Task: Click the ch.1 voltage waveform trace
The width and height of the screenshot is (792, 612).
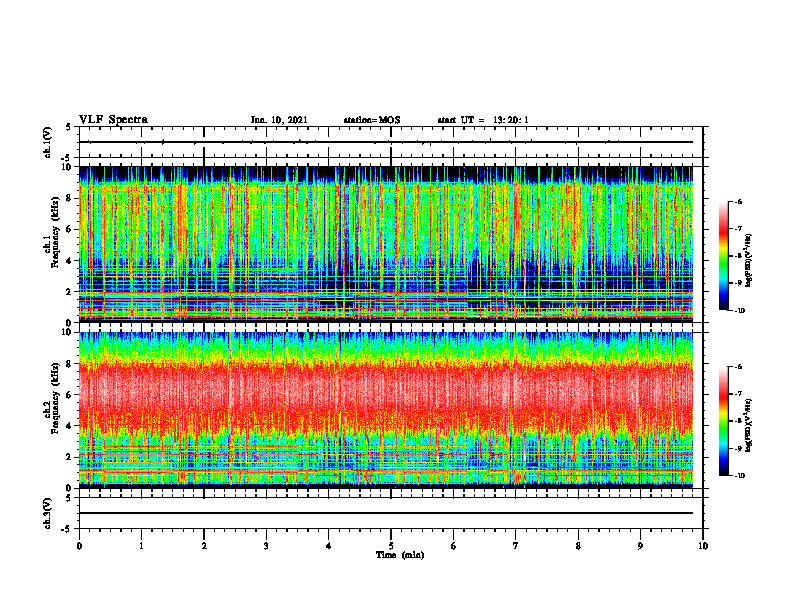Action: pos(386,142)
